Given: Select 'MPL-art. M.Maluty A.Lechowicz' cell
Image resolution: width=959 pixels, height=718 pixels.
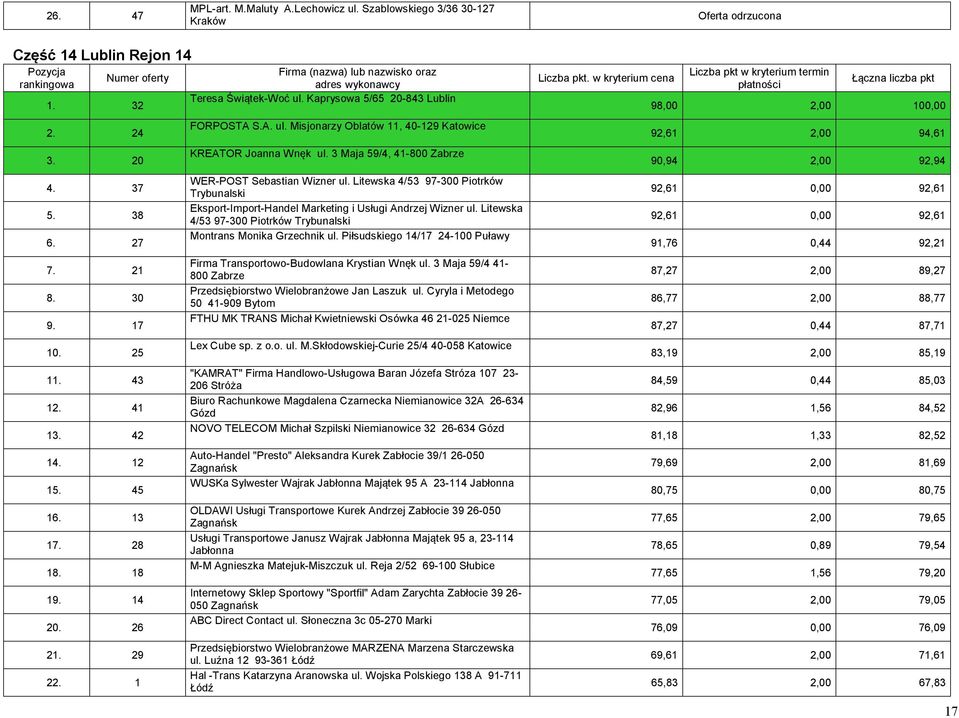Looking at the screenshot, I should coord(357,16).
